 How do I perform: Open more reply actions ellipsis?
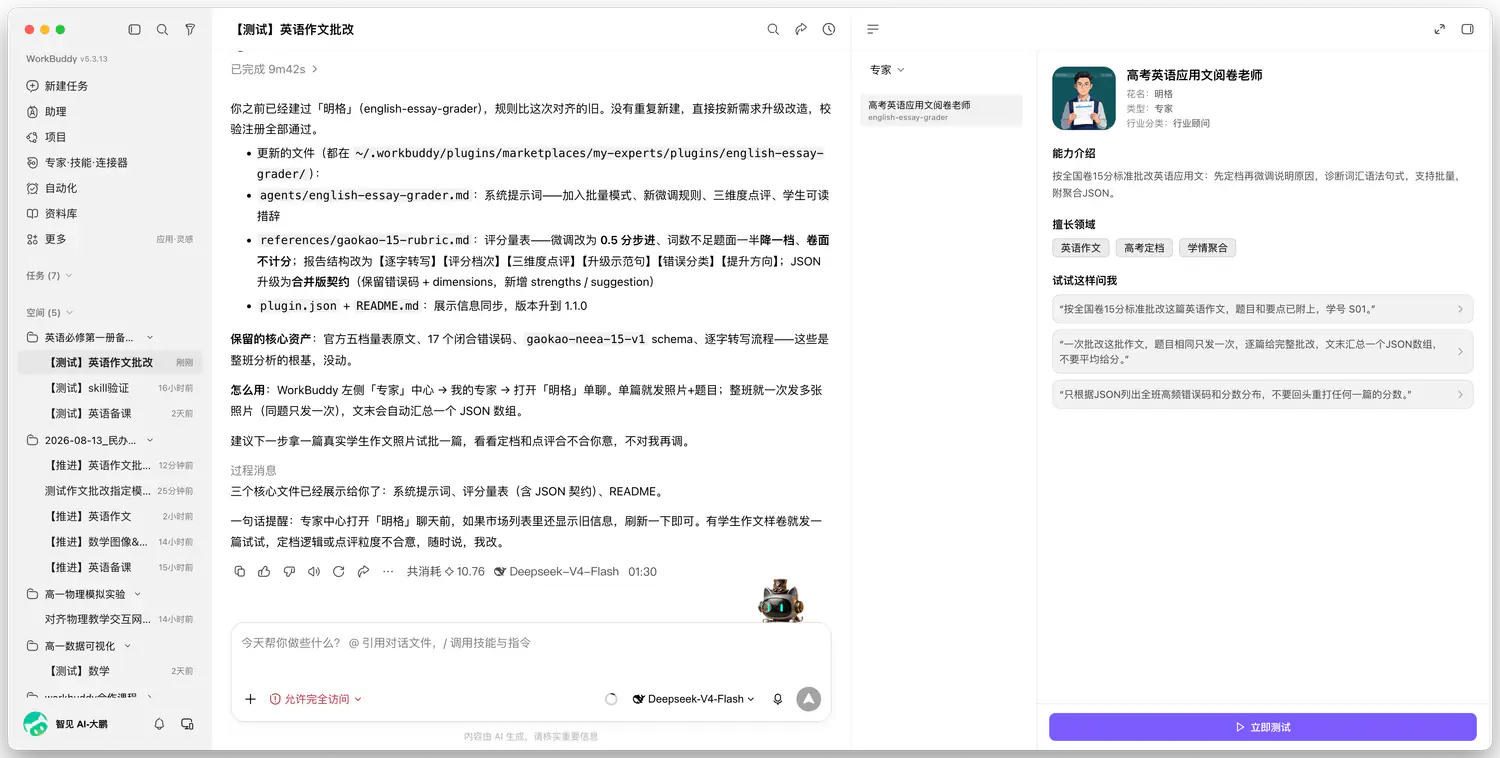pos(387,572)
